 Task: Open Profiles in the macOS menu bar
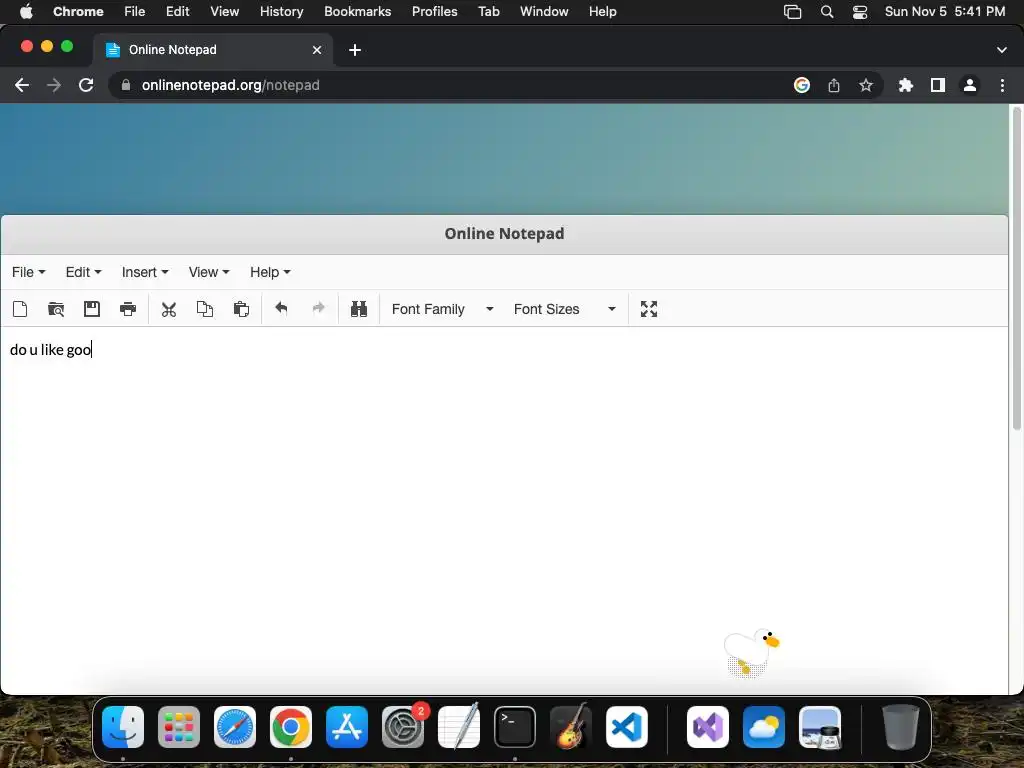(x=434, y=11)
